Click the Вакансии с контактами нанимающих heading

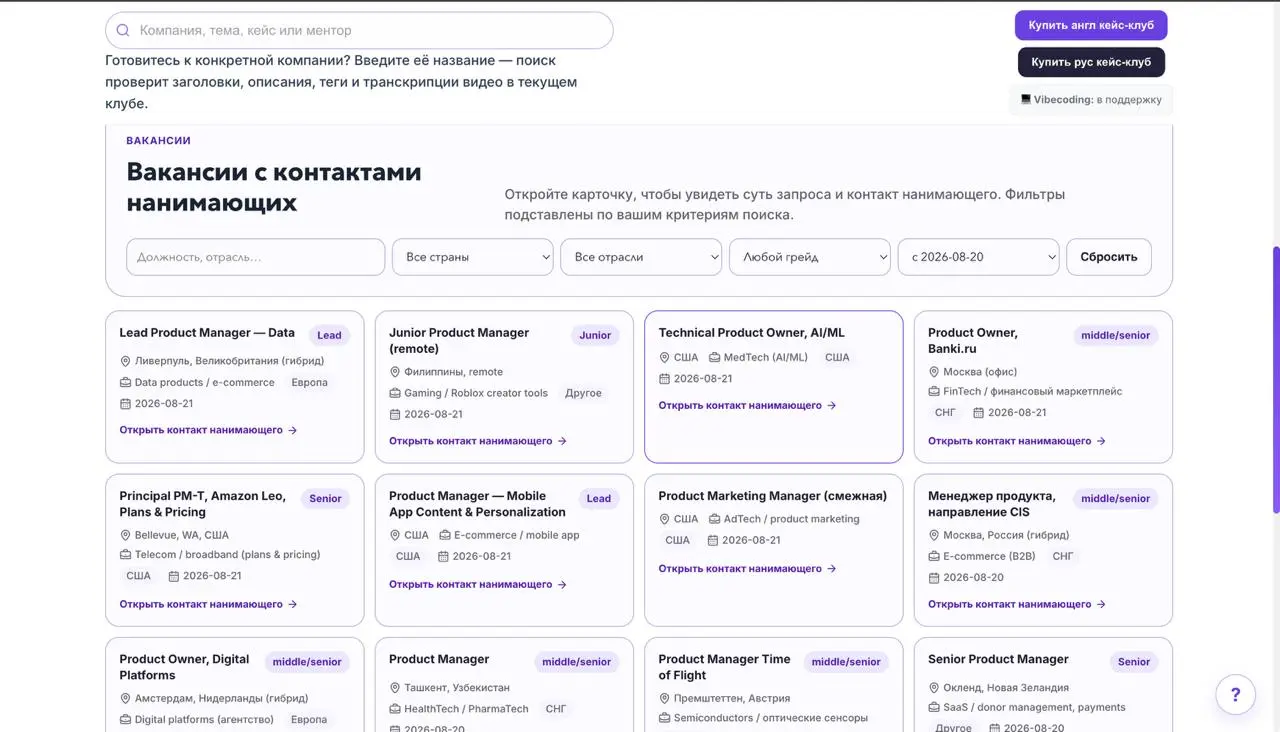[x=274, y=187]
